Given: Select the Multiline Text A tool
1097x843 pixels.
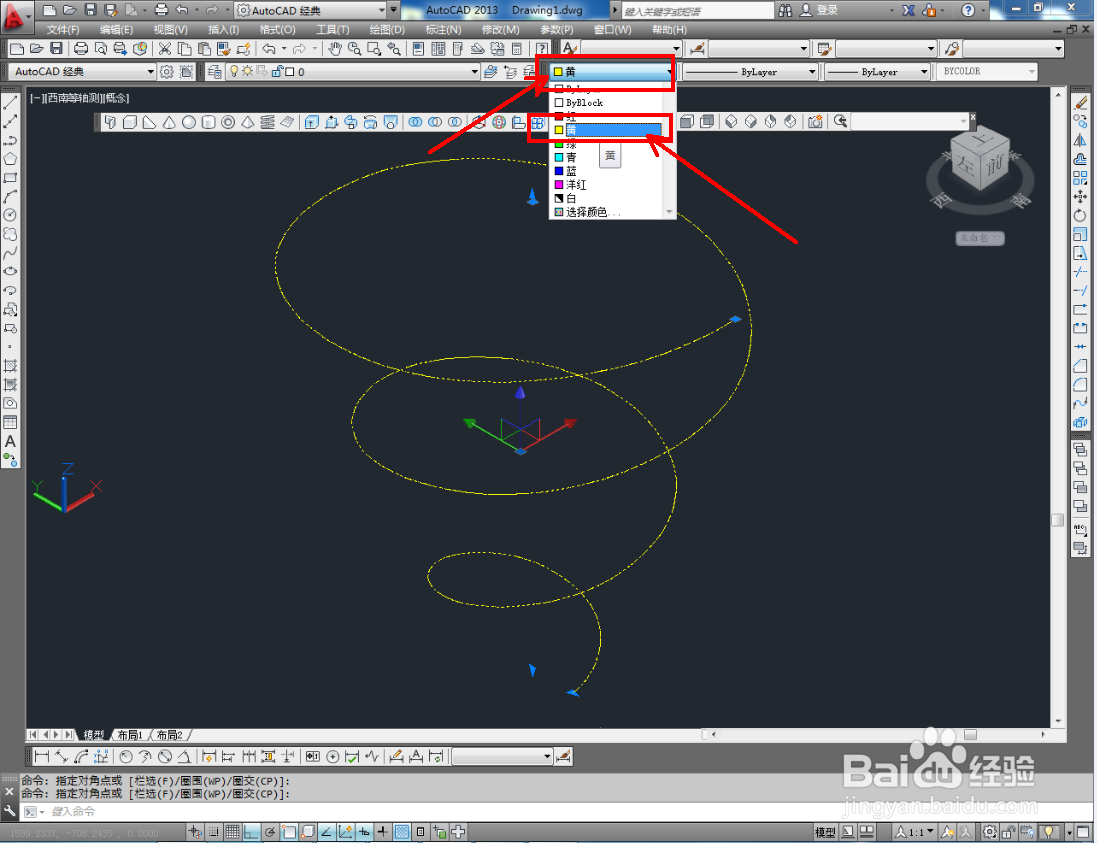Looking at the screenshot, I should tap(10, 441).
